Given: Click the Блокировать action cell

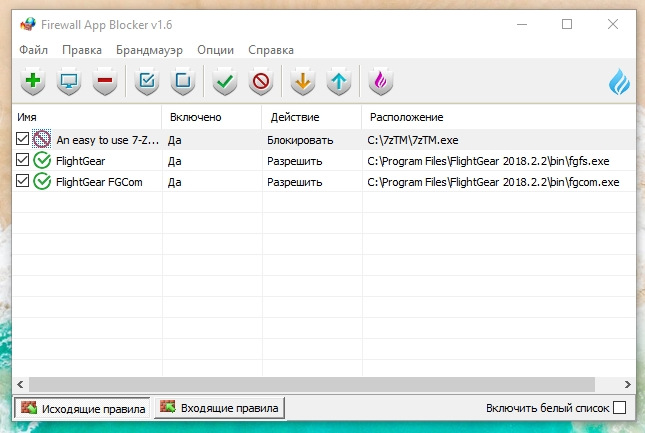Looking at the screenshot, I should (300, 140).
